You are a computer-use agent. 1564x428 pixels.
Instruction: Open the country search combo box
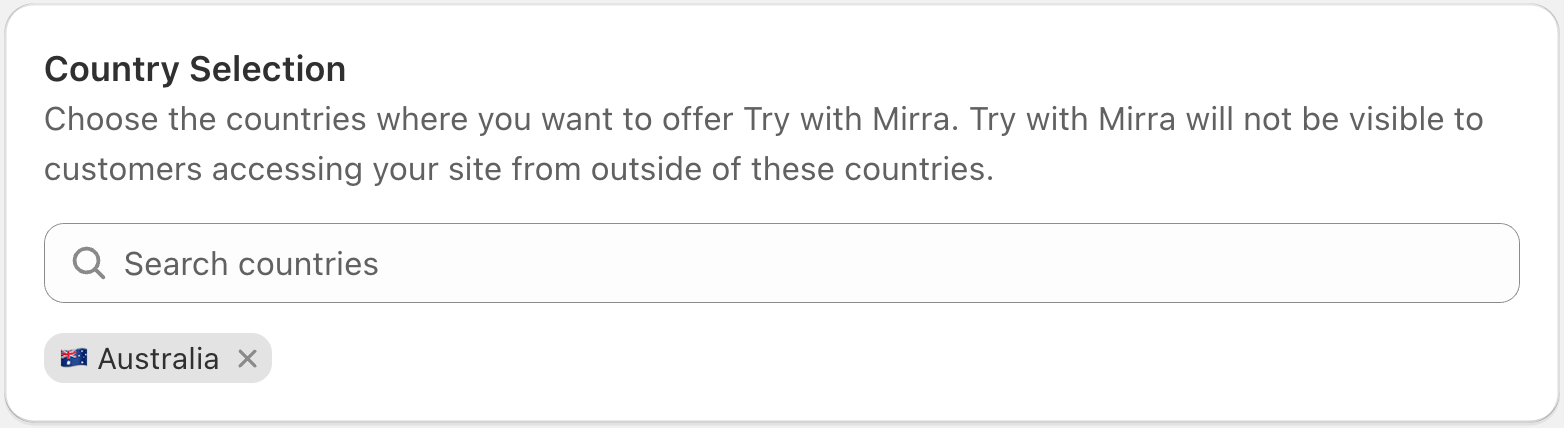click(780, 263)
